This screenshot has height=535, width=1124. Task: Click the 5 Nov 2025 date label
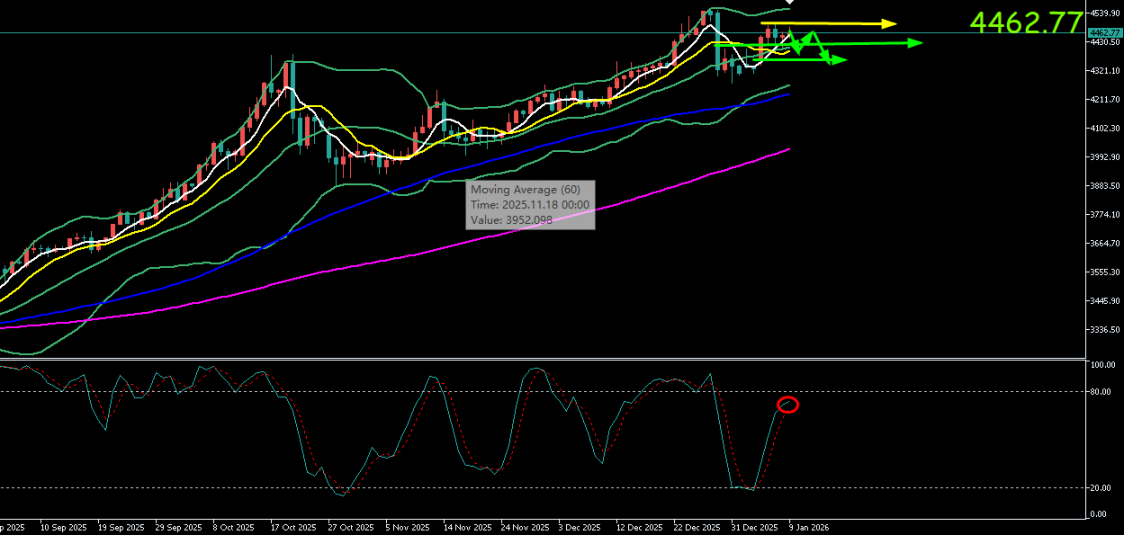pos(410,526)
